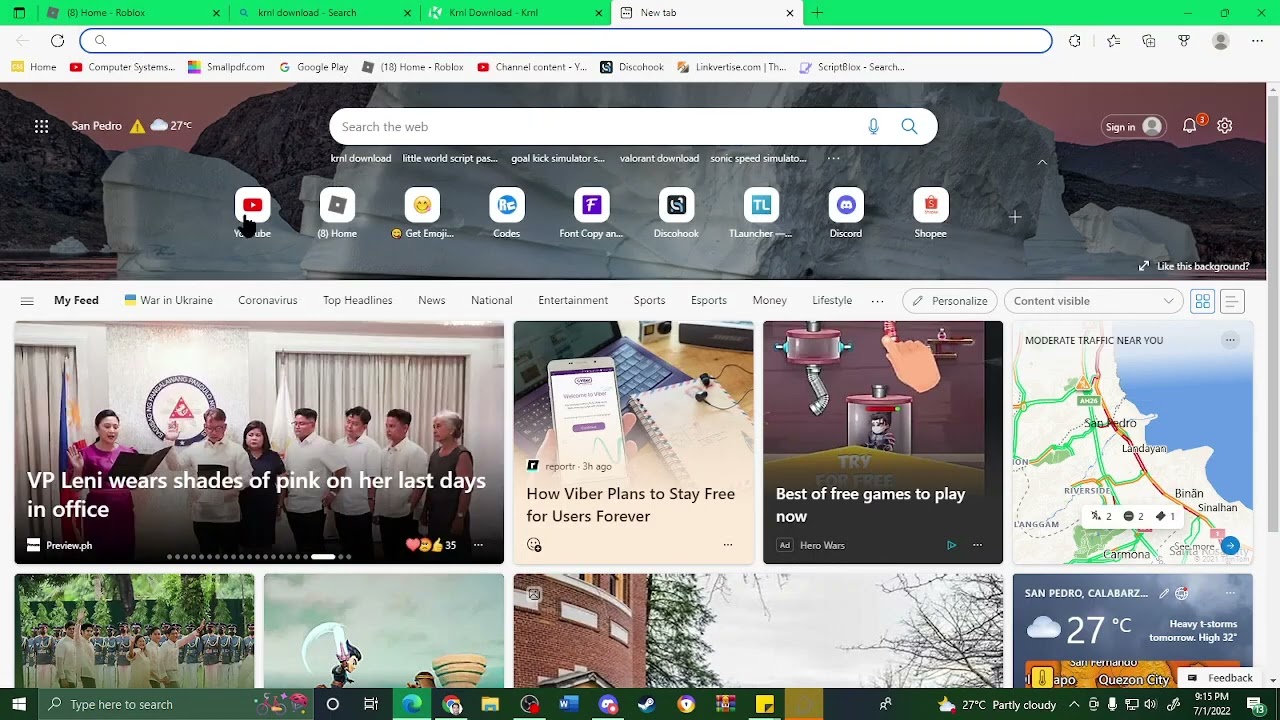
Task: Open the app launcher grid
Action: tap(41, 126)
